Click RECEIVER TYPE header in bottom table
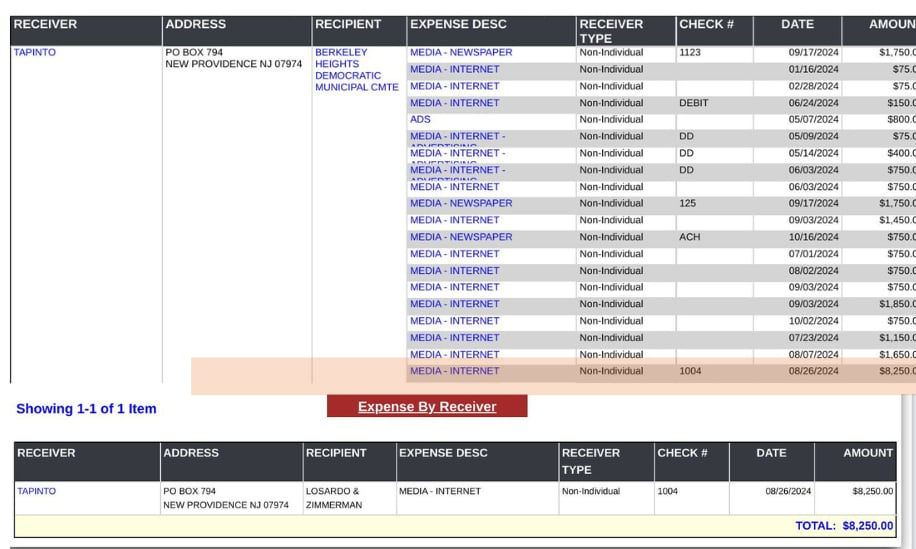This screenshot has height=549, width=916. click(590, 461)
